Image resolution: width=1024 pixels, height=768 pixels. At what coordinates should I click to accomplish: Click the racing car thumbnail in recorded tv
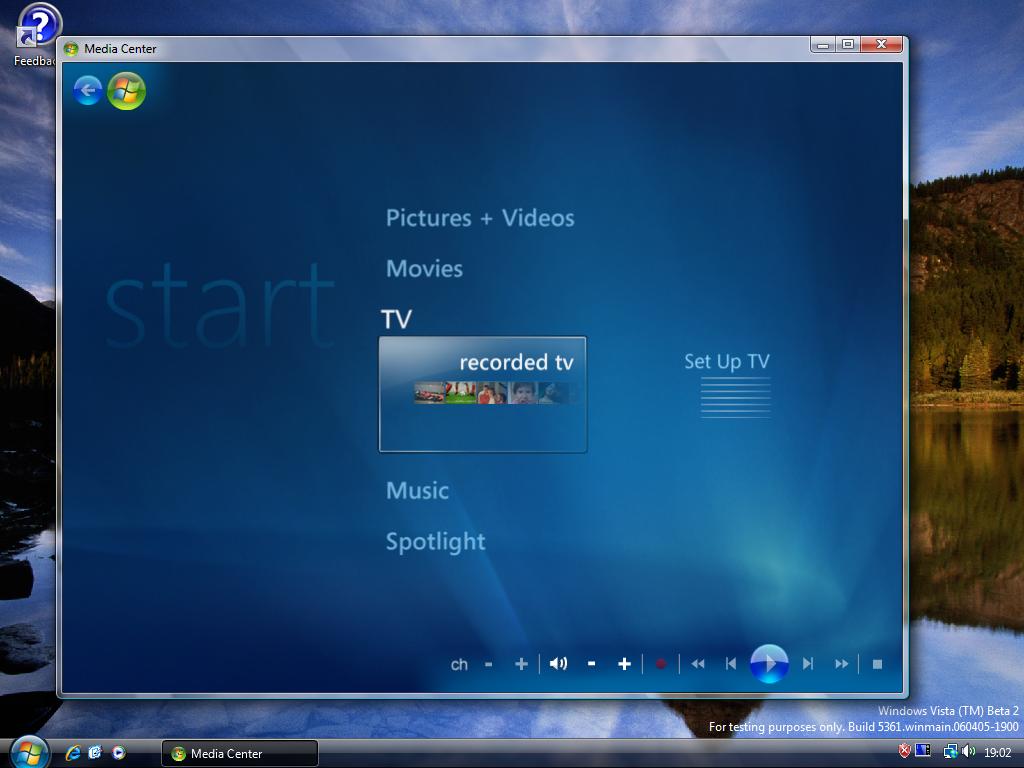tap(429, 393)
